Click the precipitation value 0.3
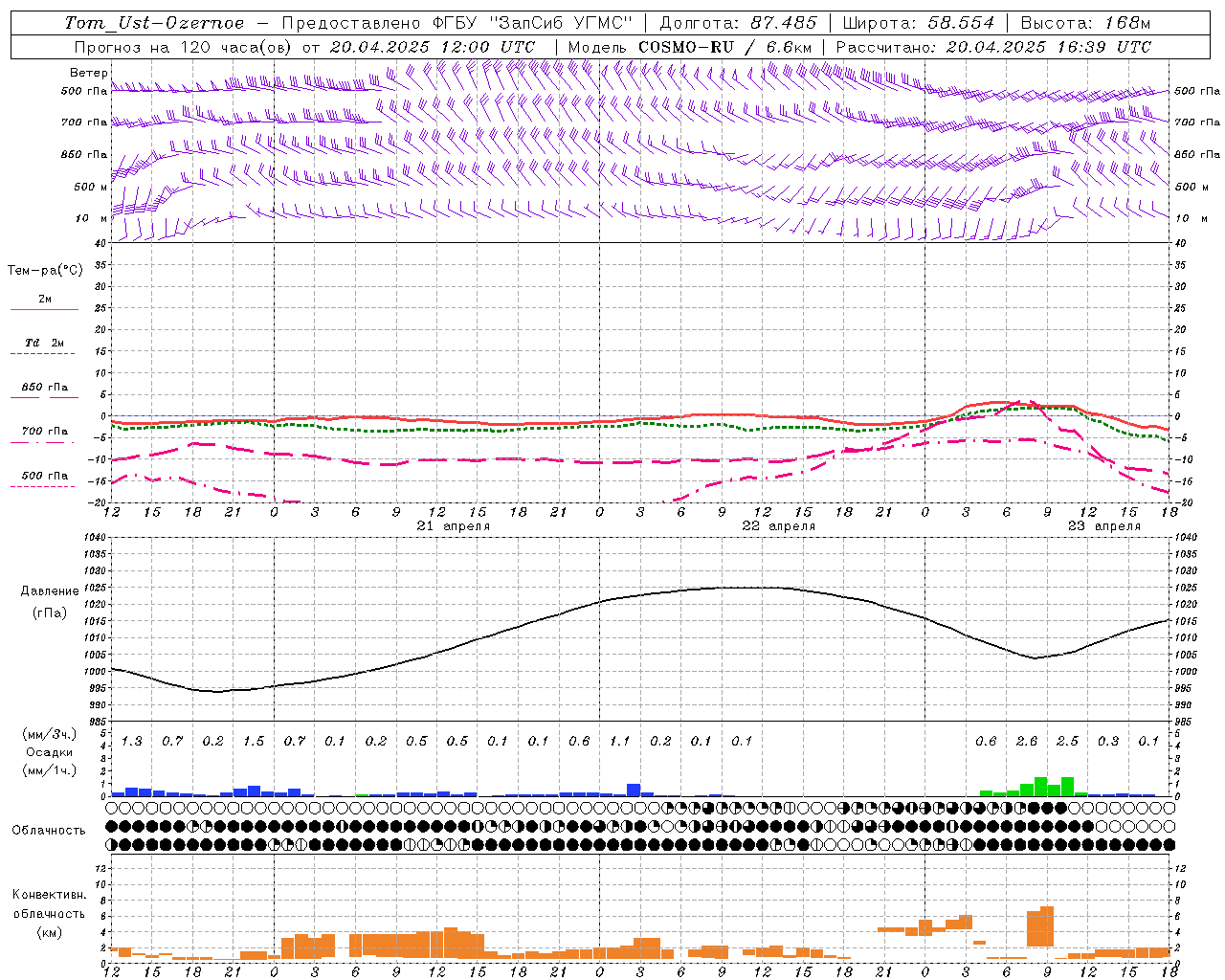The image size is (1225, 980). coord(1108,742)
